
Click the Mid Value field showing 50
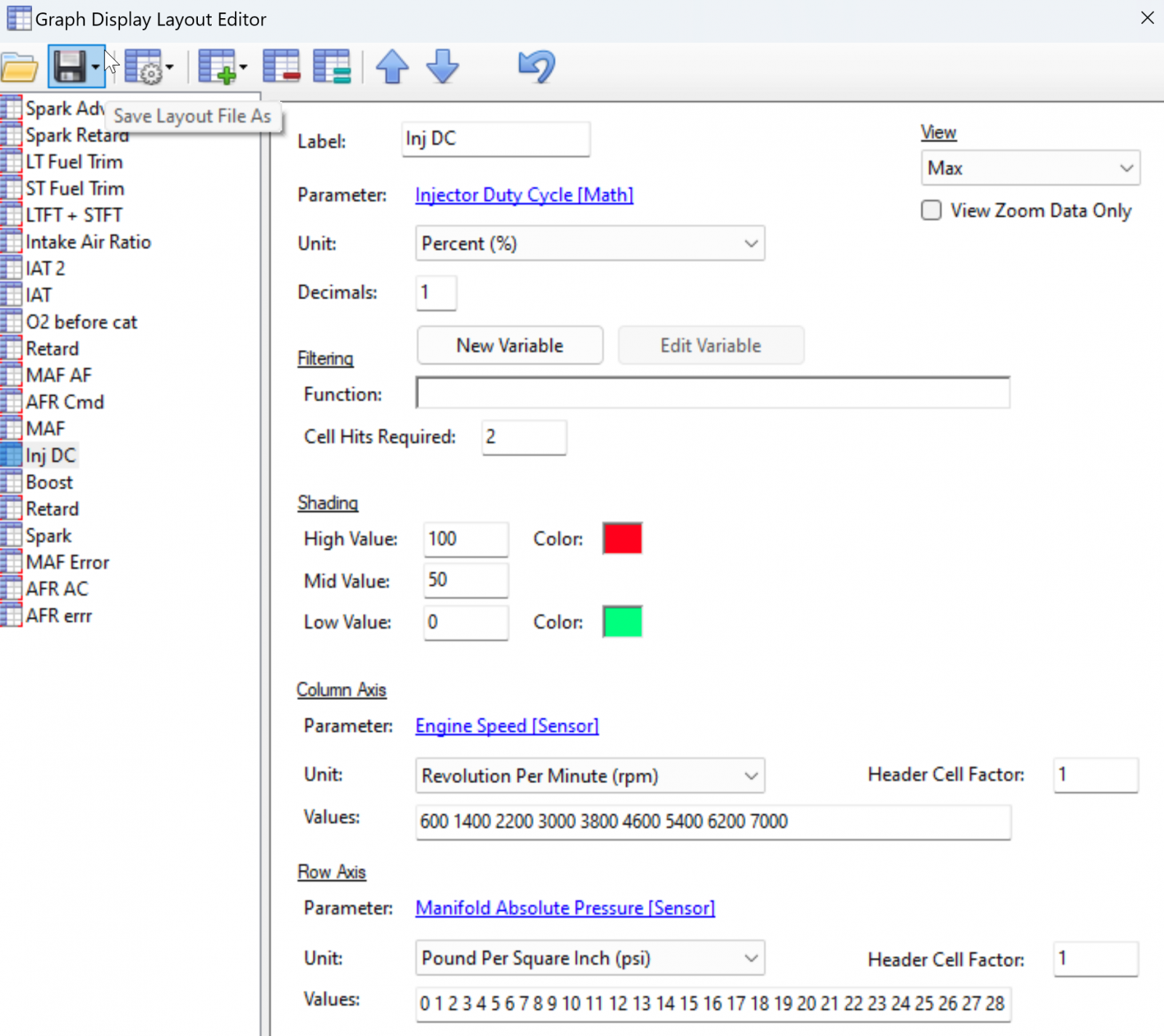point(466,581)
